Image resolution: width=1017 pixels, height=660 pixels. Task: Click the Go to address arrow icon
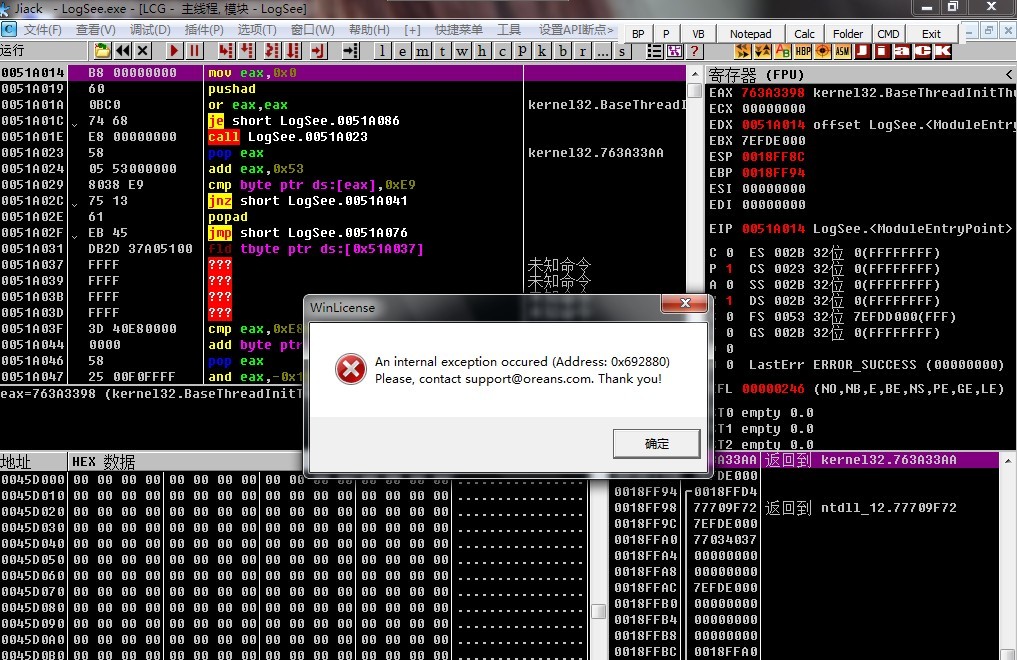point(350,51)
